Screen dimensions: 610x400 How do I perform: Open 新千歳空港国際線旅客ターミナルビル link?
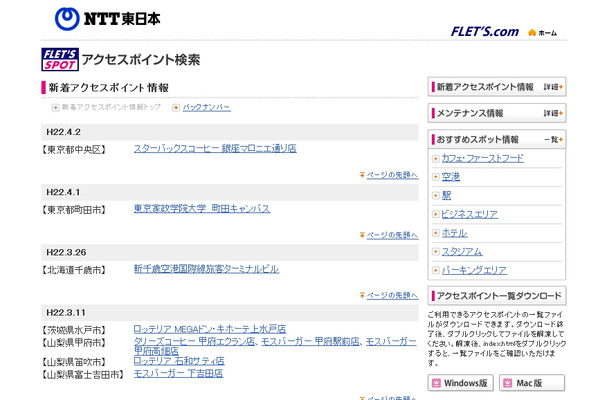[x=207, y=269]
